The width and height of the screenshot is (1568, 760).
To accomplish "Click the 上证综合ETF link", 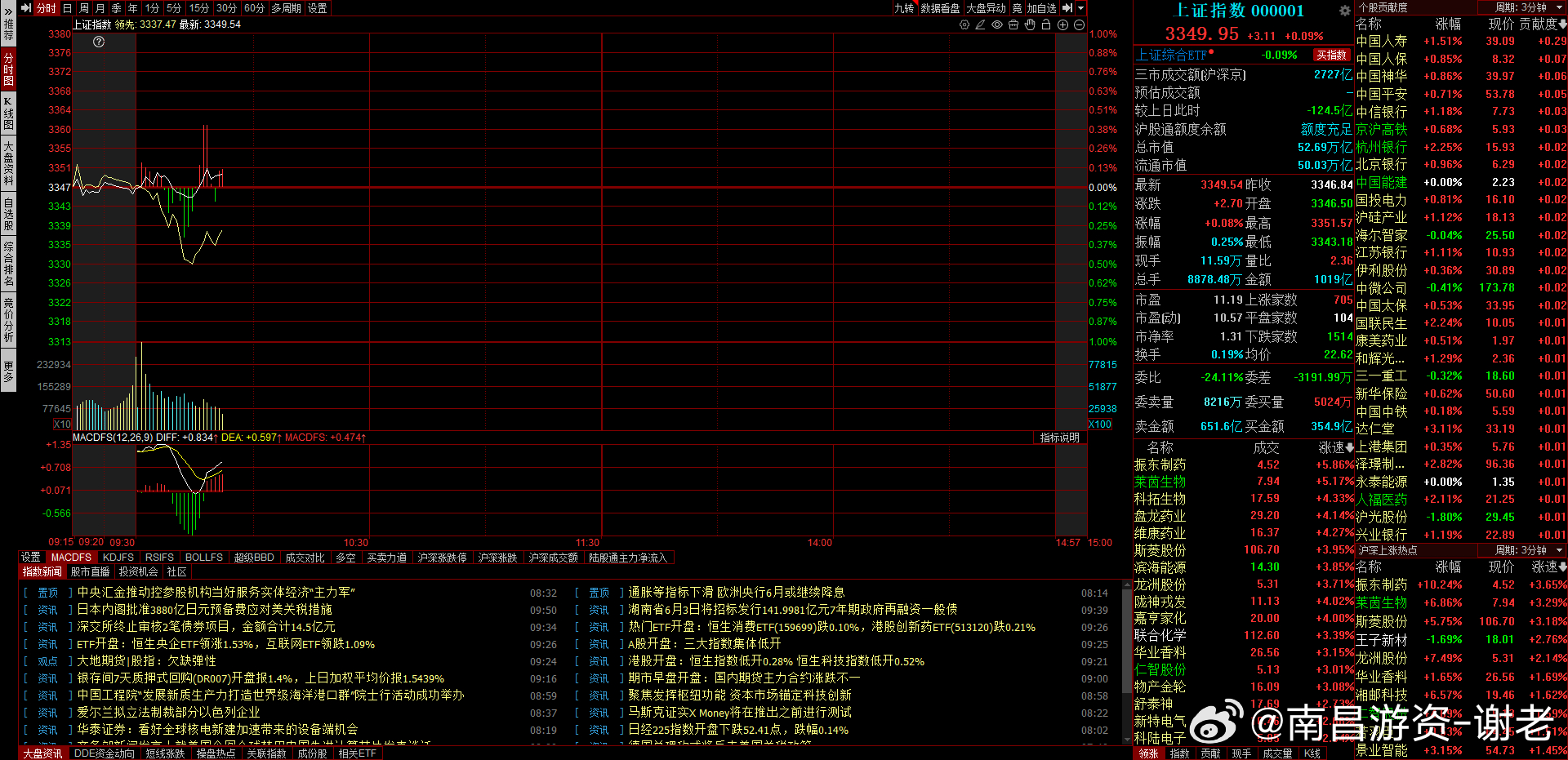I will click(x=1170, y=55).
